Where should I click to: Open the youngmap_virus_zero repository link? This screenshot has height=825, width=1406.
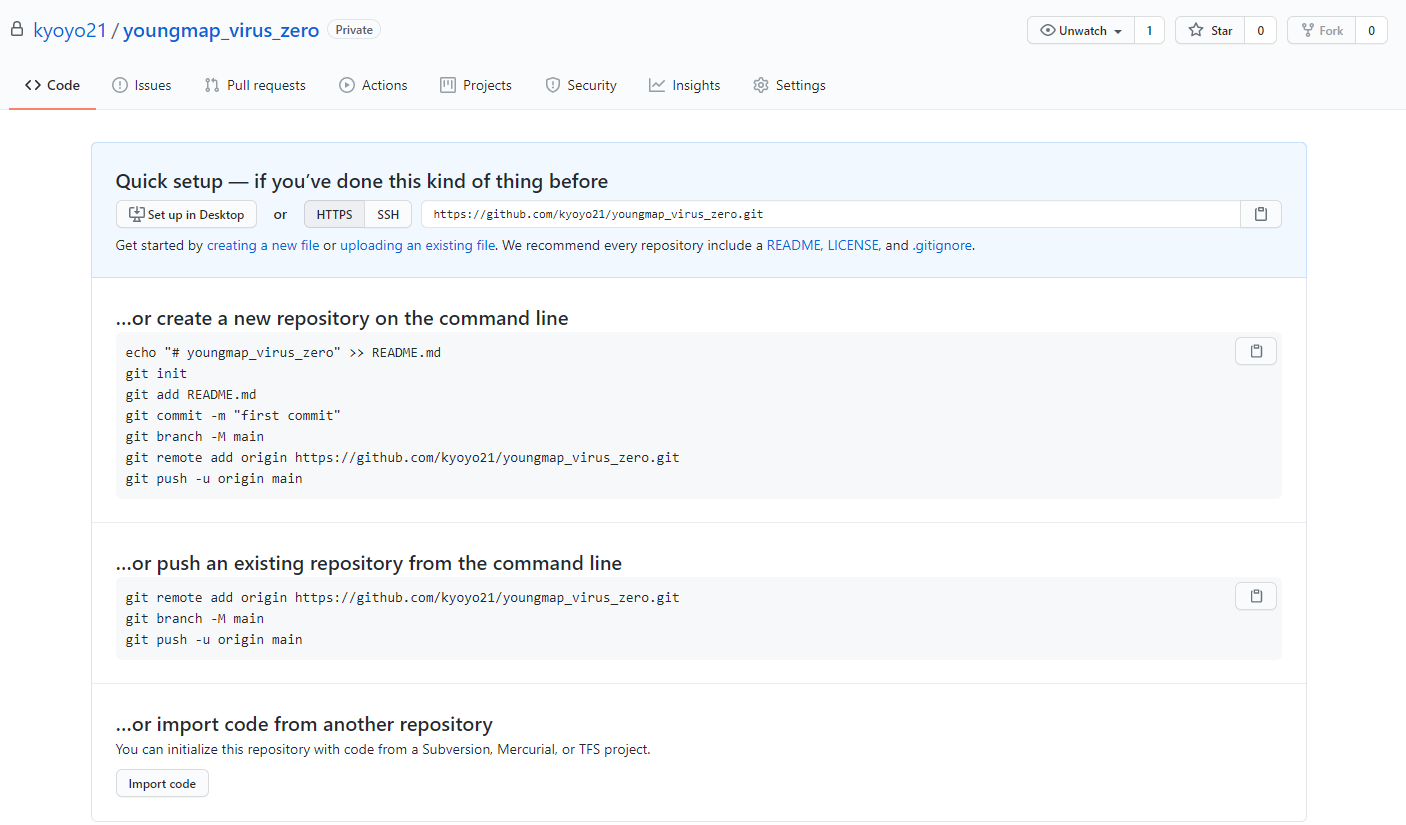pos(221,30)
